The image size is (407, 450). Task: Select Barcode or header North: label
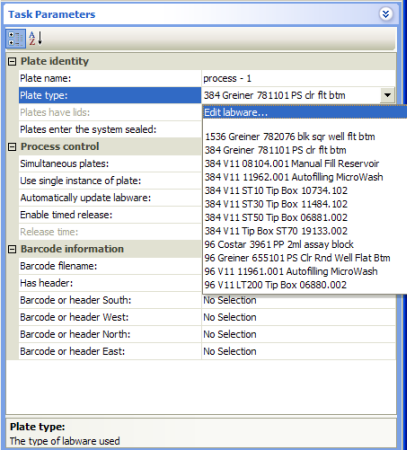tap(75, 334)
